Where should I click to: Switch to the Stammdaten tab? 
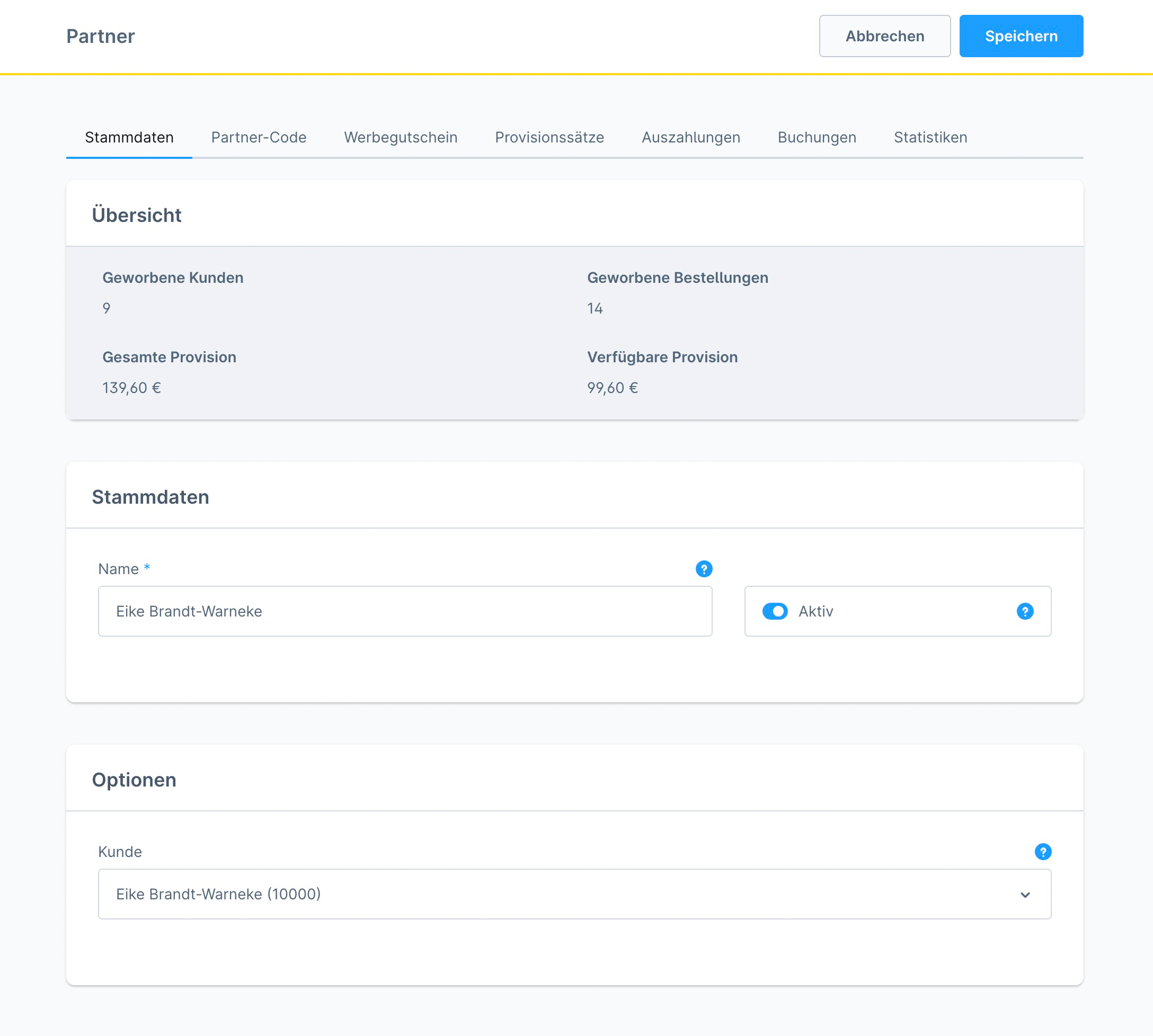click(129, 137)
